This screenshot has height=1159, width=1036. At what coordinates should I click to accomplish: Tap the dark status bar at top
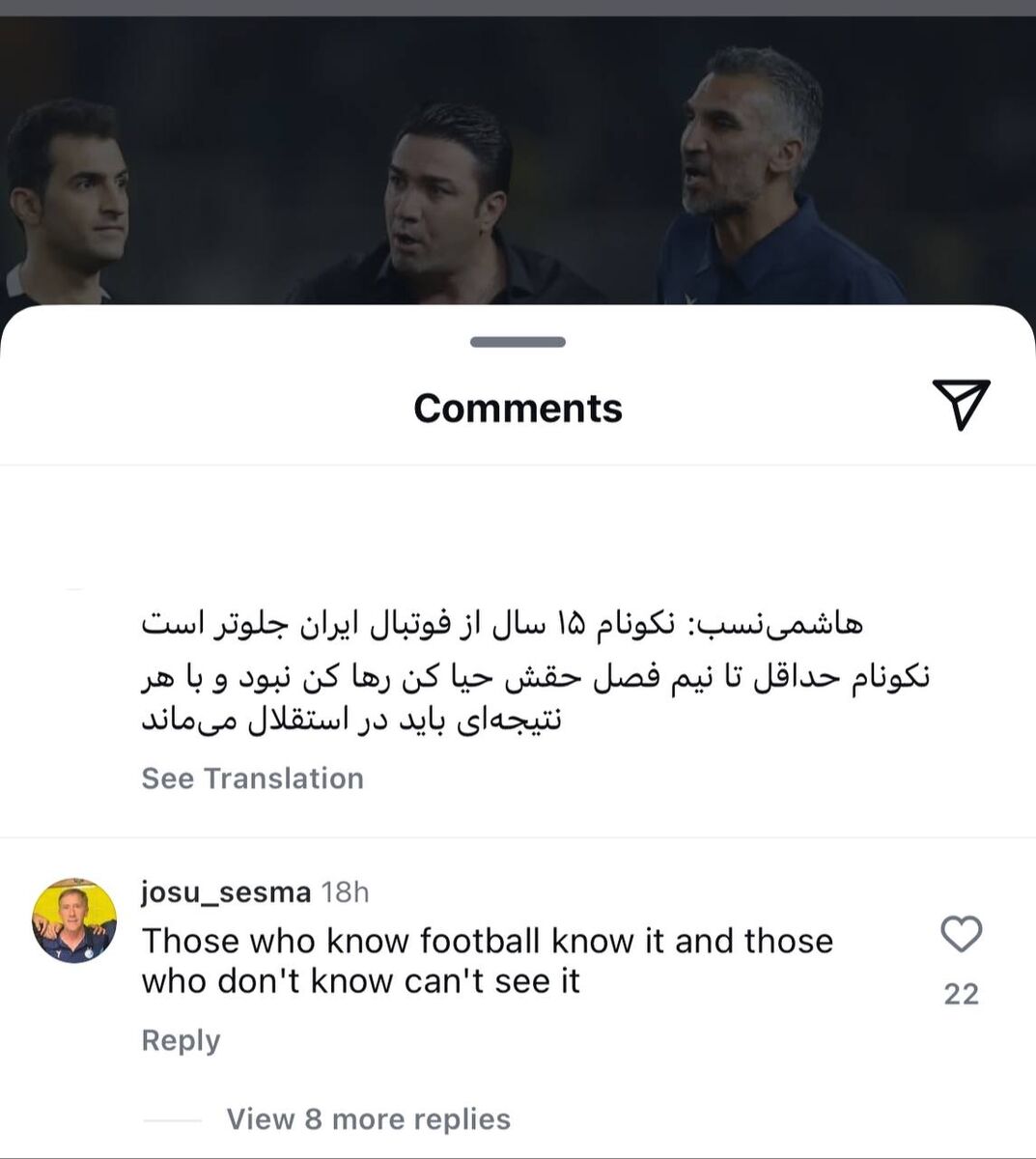518,8
